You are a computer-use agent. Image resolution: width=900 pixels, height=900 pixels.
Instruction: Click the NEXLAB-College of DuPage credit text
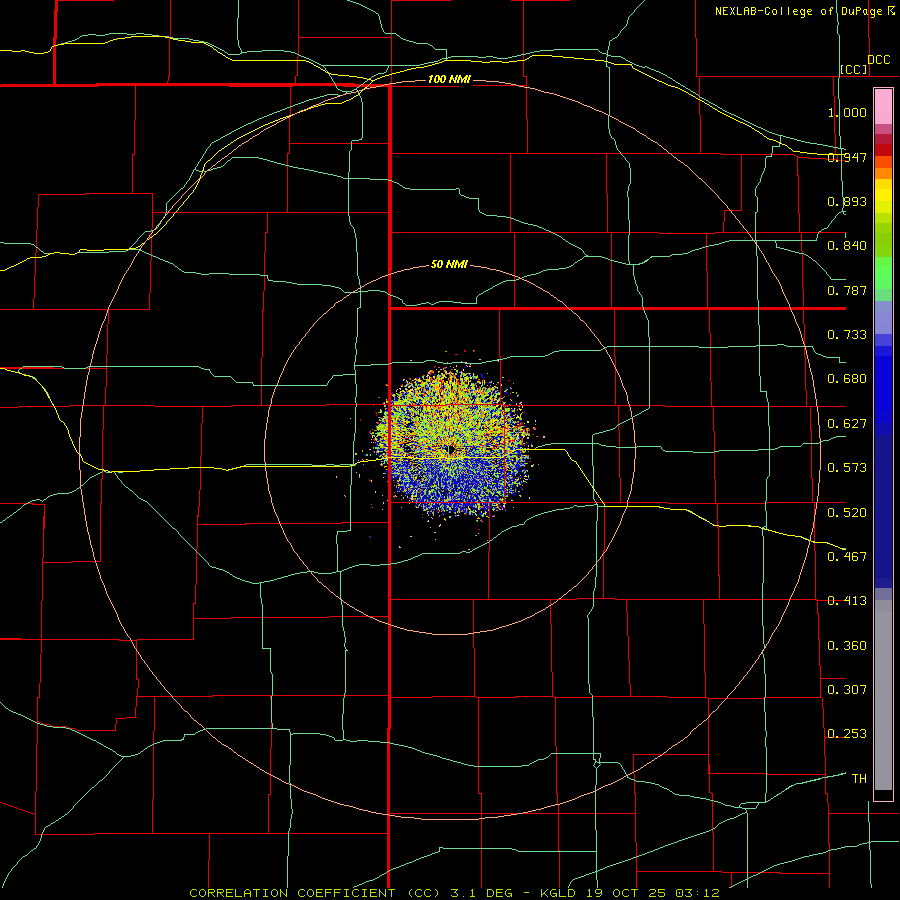798,11
